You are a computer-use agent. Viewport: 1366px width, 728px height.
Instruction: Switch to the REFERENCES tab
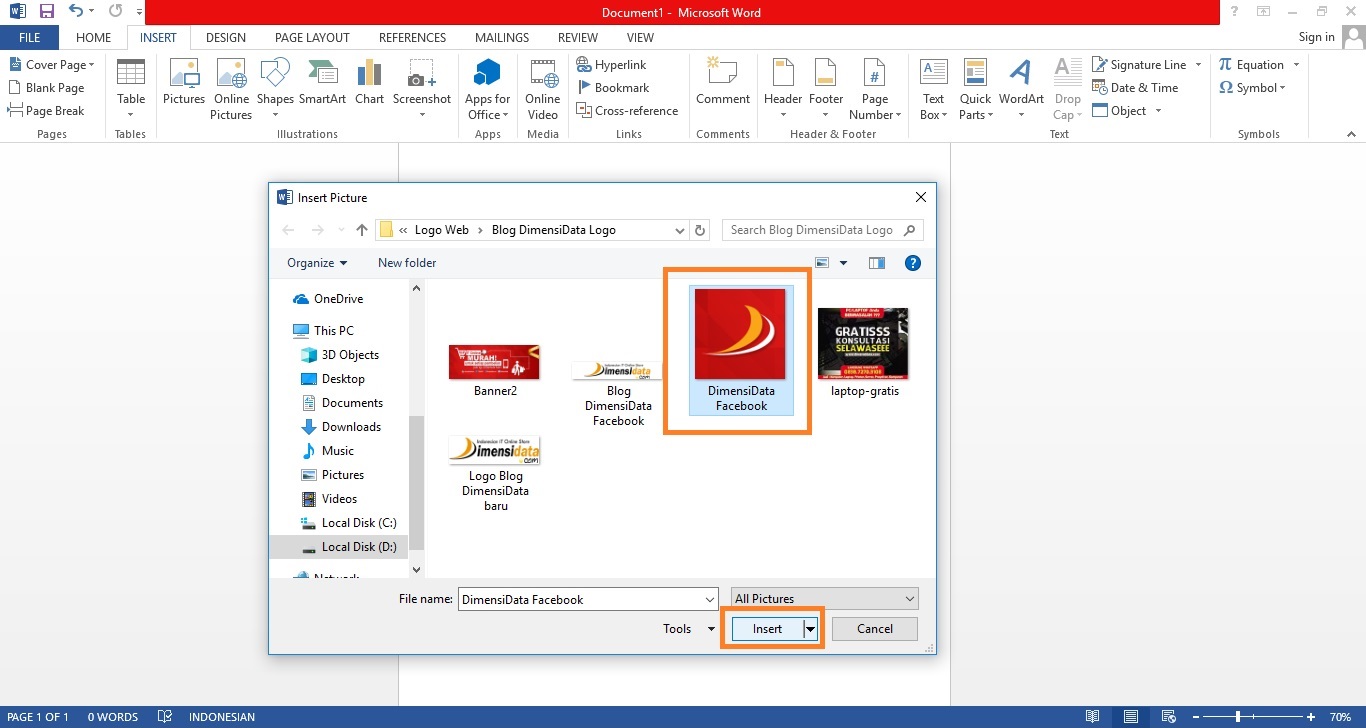412,38
